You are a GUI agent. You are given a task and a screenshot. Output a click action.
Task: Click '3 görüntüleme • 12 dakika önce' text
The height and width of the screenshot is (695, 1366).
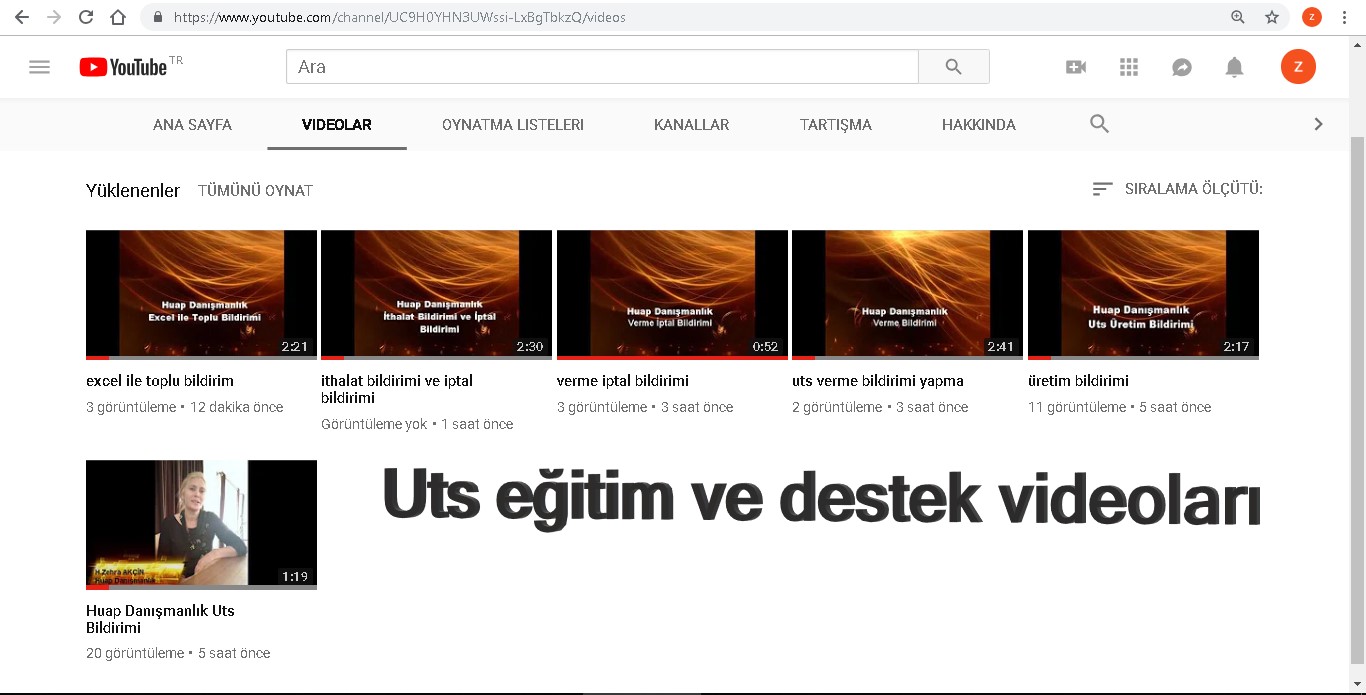(185, 407)
